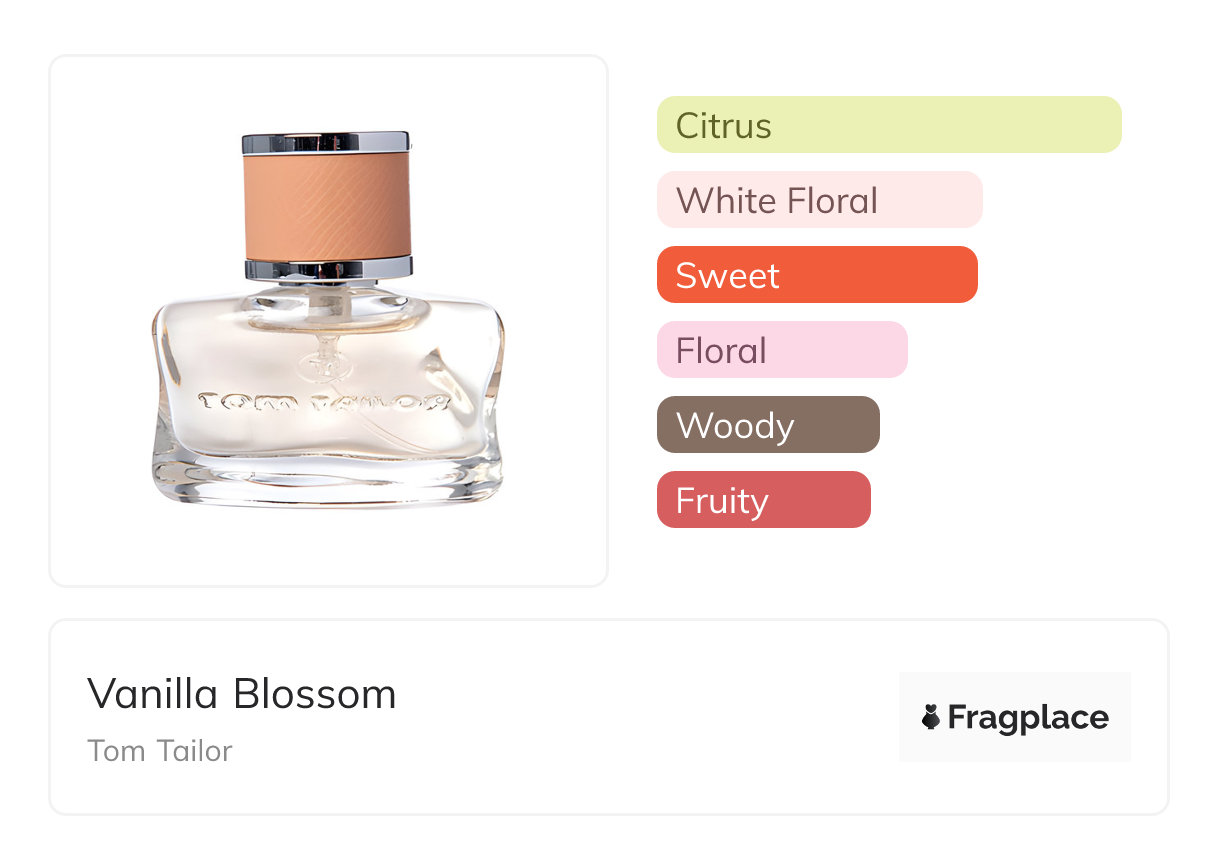Select the White Floral accord bar

point(819,200)
